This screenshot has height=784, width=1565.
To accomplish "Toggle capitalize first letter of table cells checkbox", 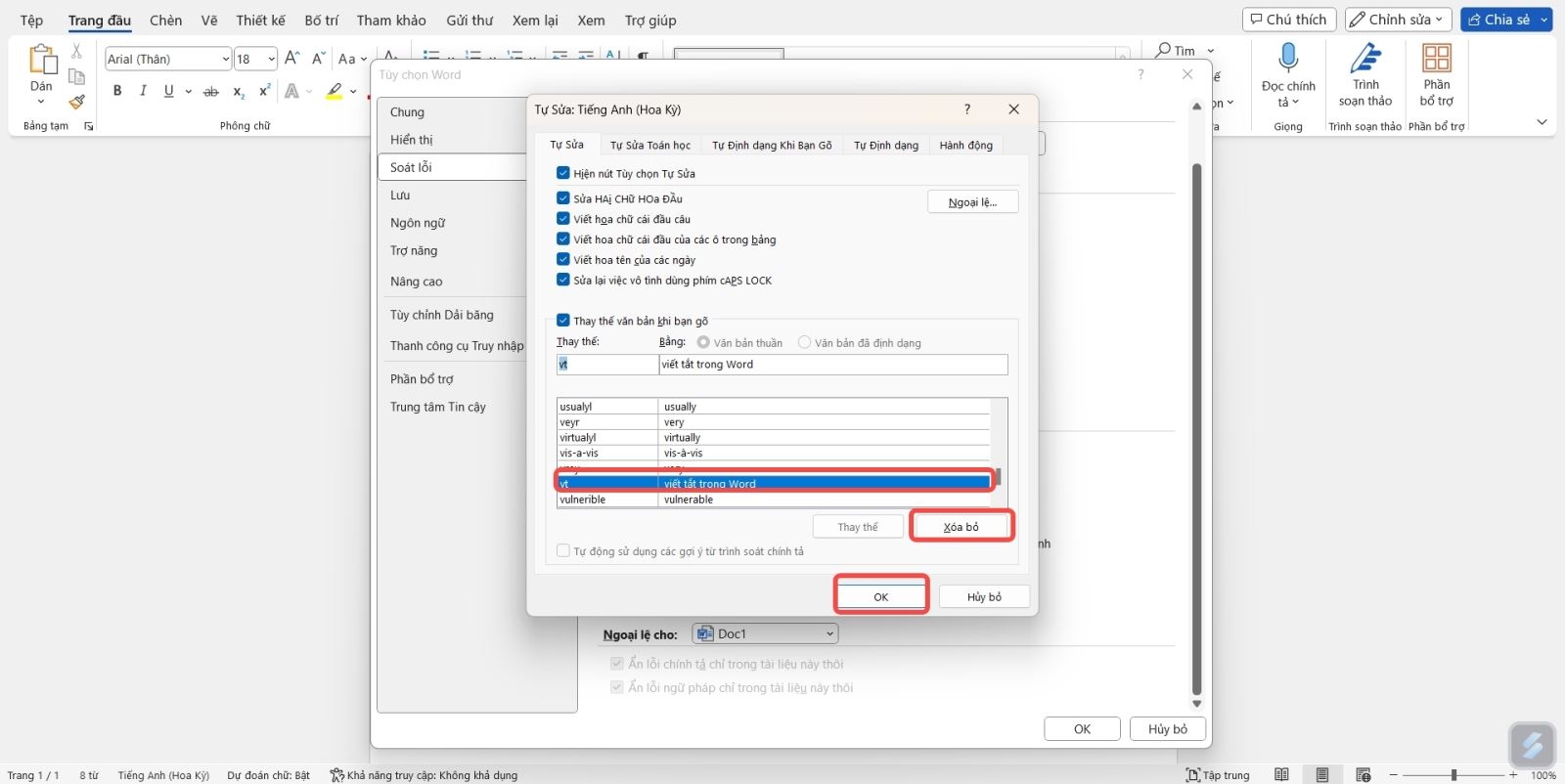I will [x=563, y=240].
